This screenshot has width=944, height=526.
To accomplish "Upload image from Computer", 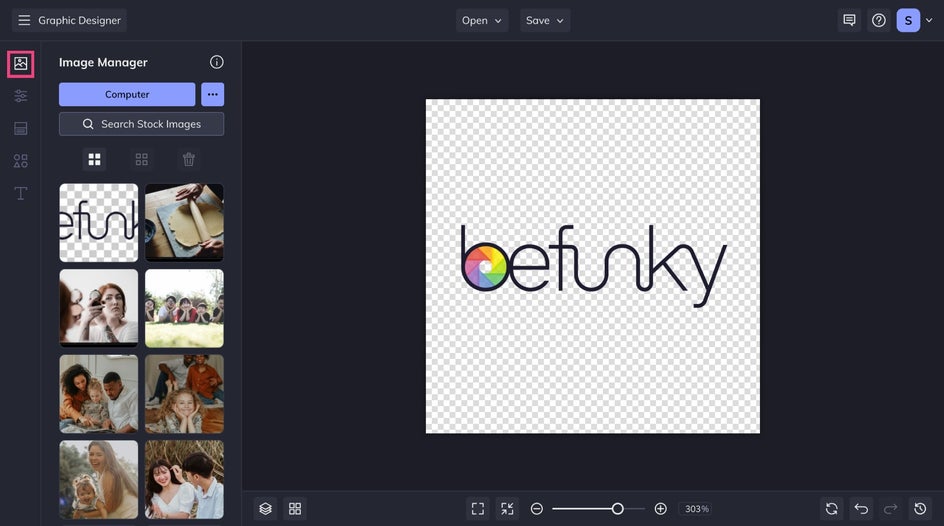I will coord(127,94).
